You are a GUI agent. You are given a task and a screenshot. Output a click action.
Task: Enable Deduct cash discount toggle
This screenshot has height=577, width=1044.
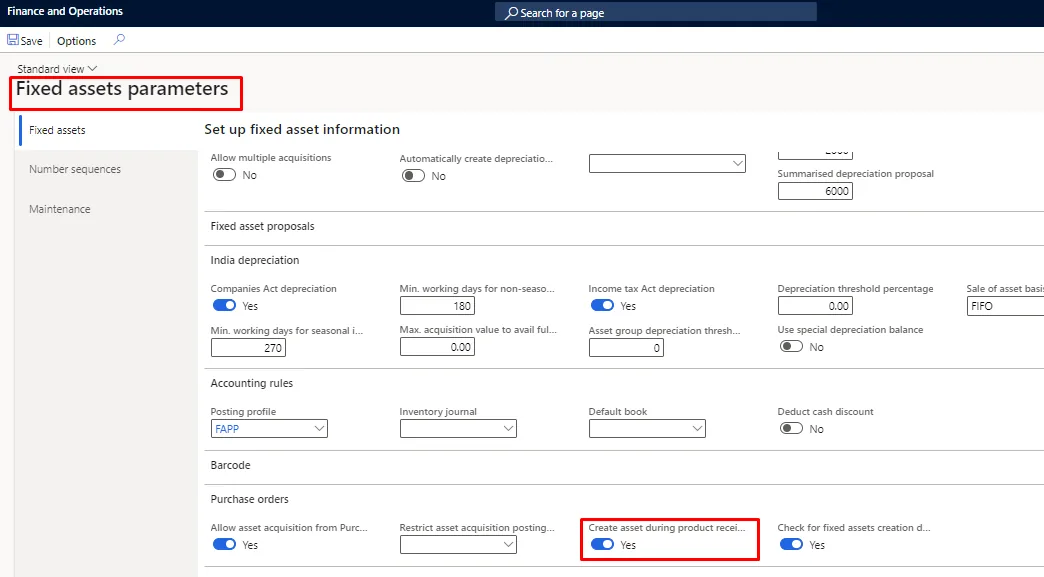pyautogui.click(x=792, y=429)
